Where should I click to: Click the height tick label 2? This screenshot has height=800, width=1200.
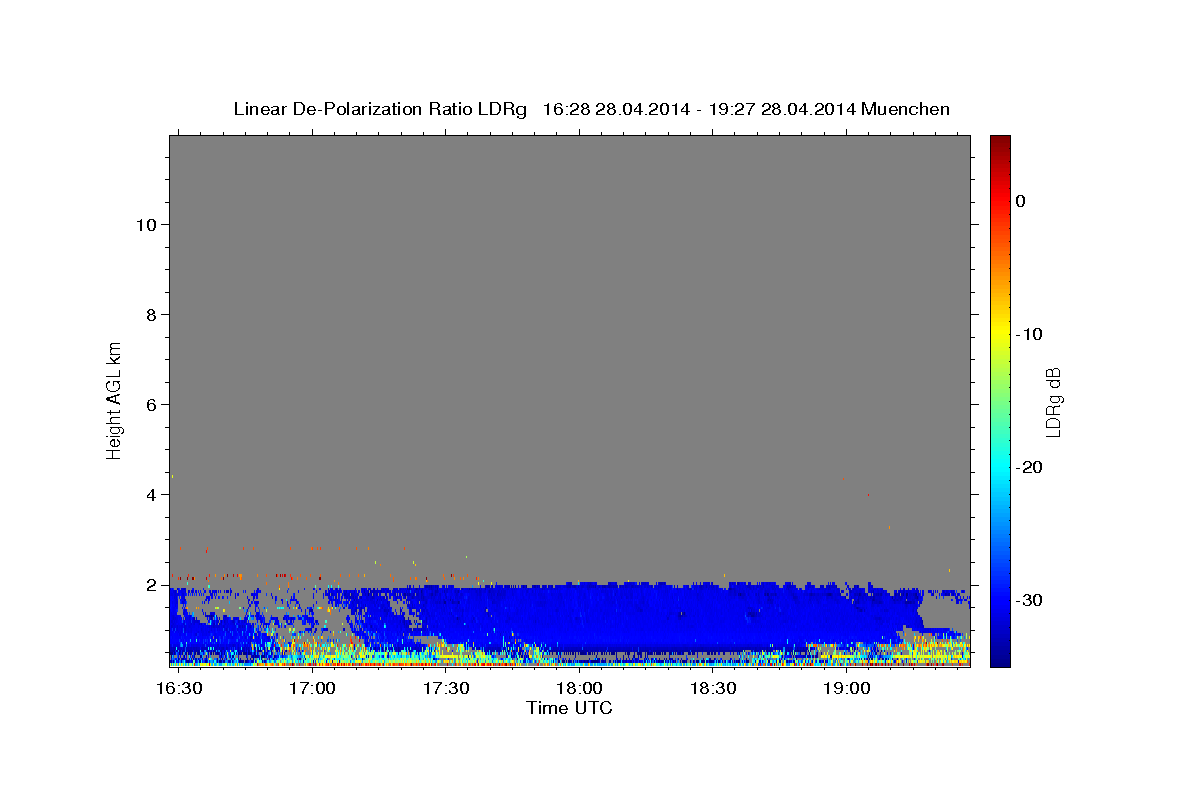151,585
